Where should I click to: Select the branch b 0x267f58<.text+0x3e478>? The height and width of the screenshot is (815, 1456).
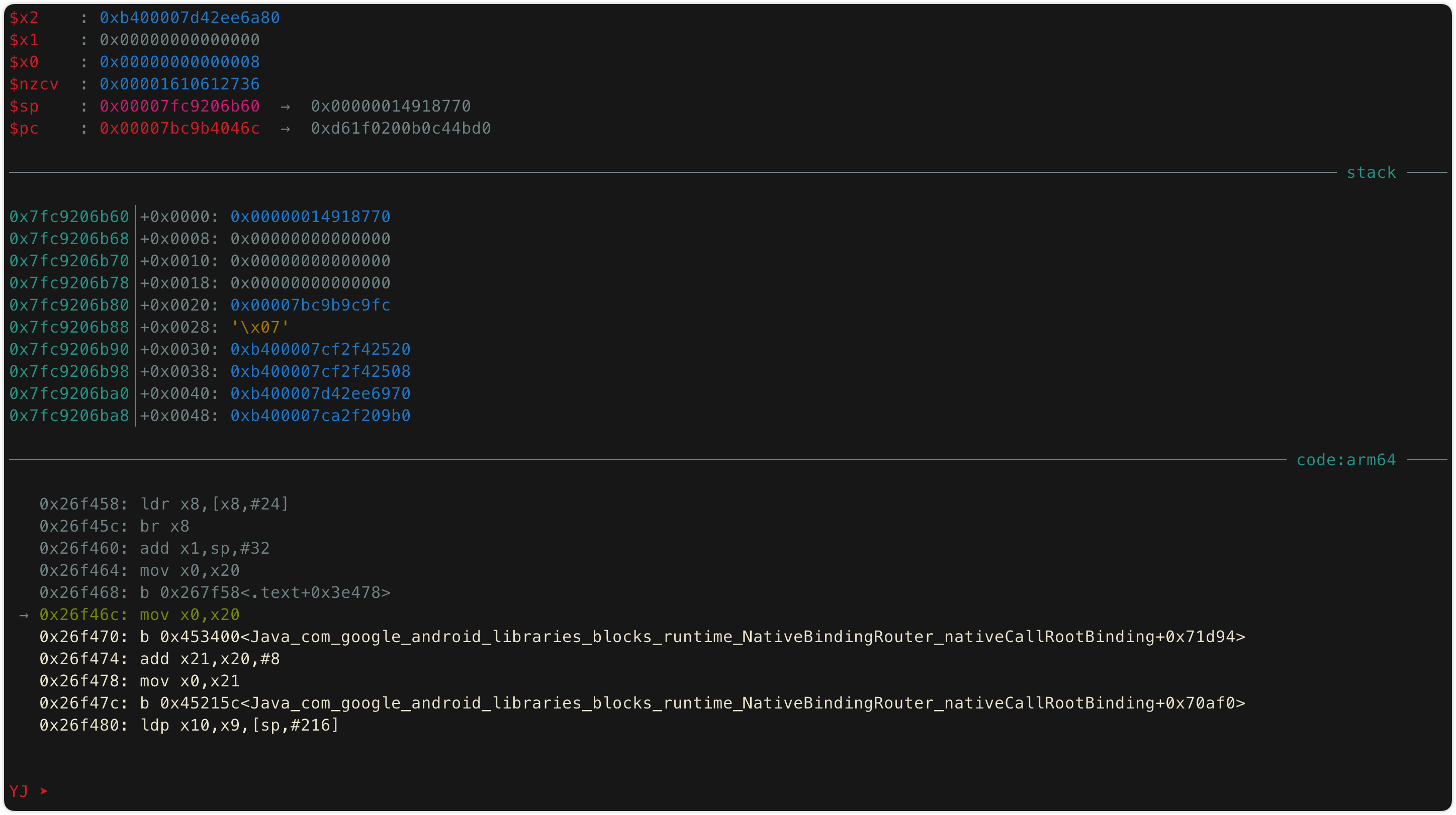click(265, 592)
